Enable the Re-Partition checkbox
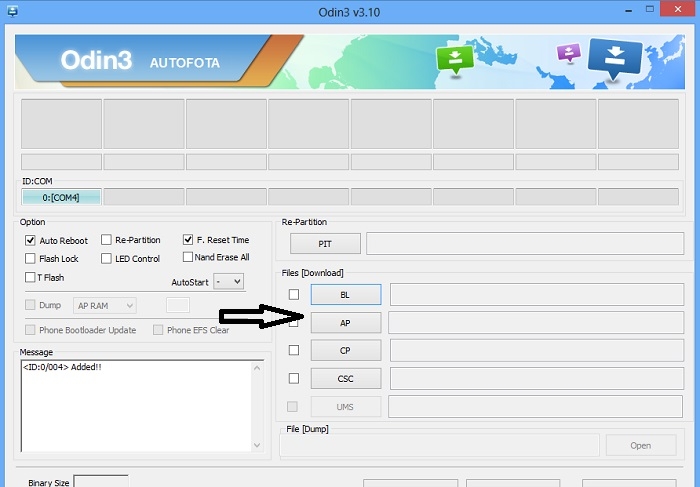700x487 pixels. [106, 240]
